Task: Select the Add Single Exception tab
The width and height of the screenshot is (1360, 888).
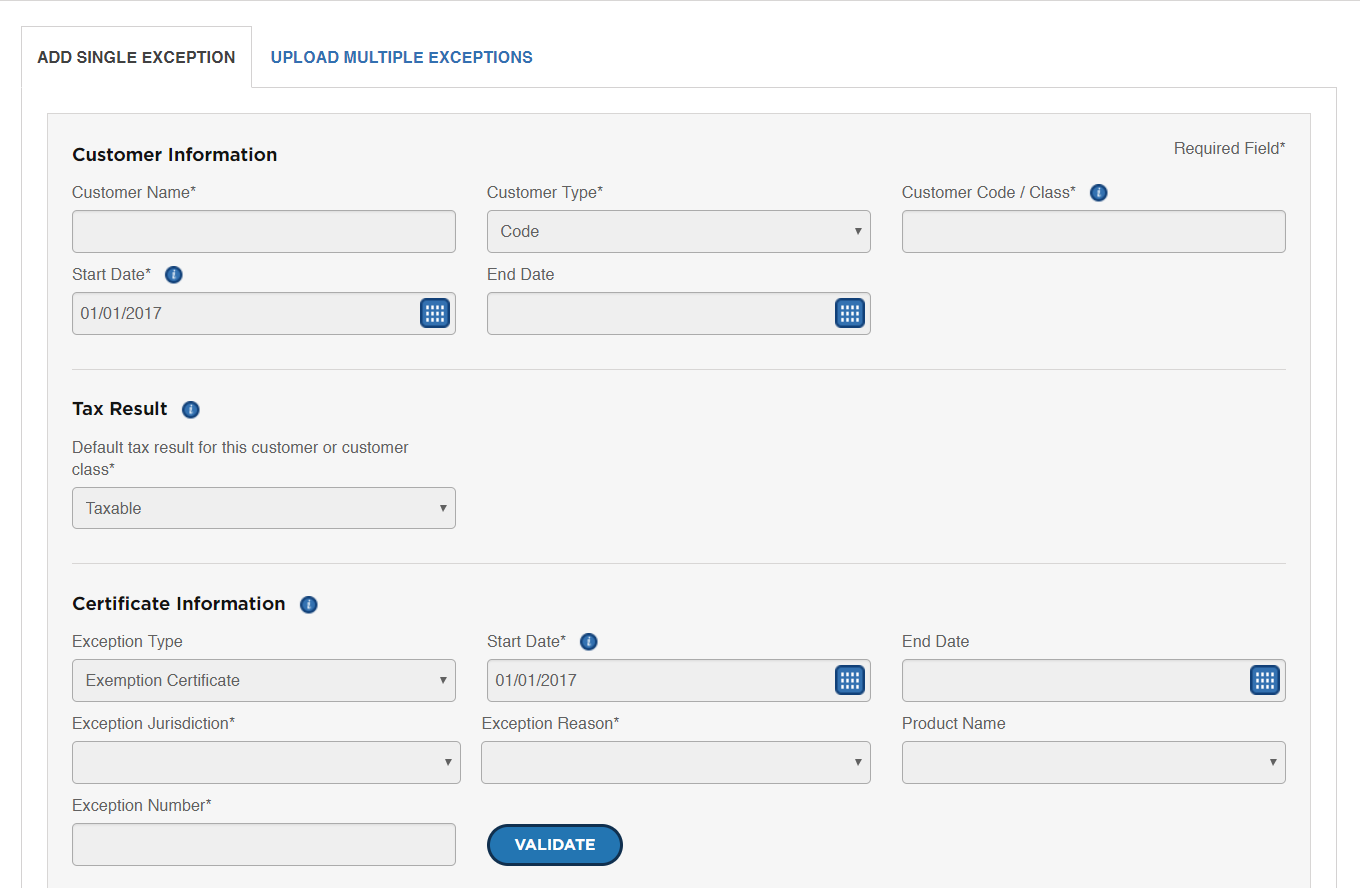Action: (136, 57)
